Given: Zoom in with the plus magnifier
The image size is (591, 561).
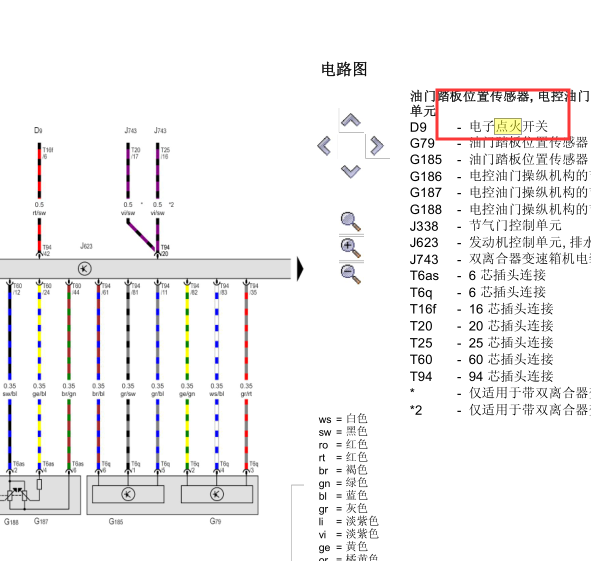Looking at the screenshot, I should click(351, 248).
